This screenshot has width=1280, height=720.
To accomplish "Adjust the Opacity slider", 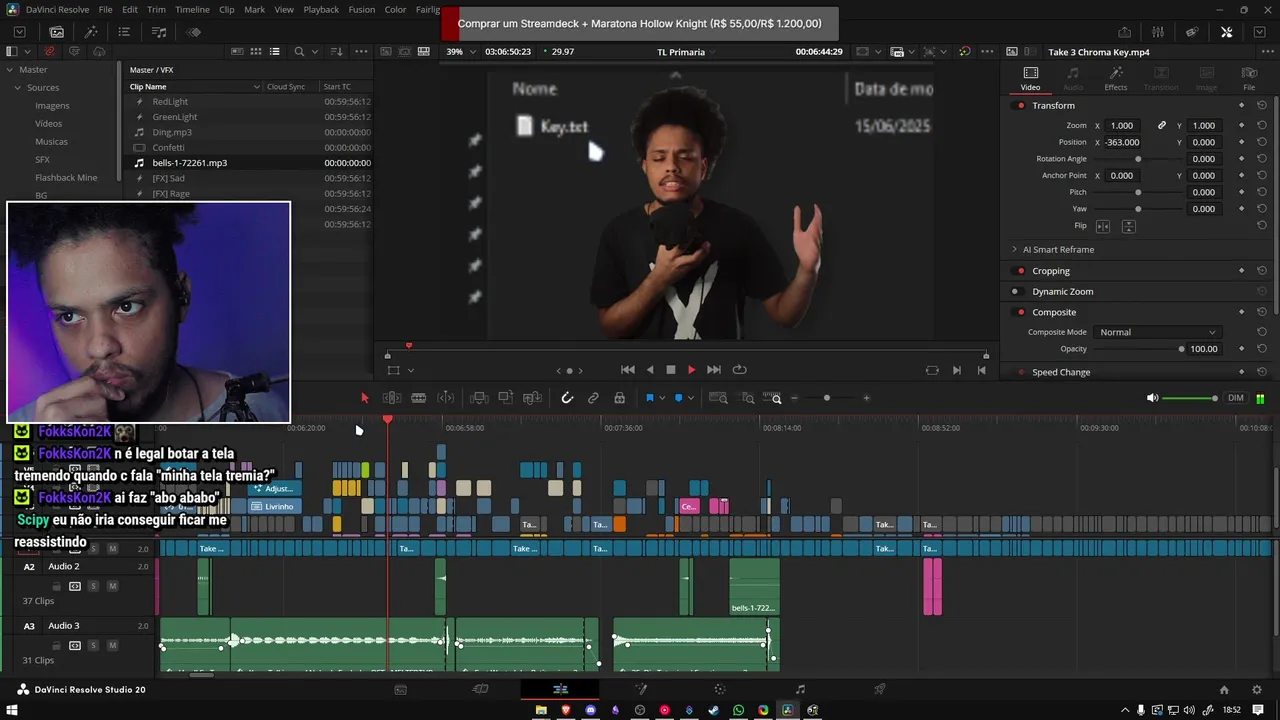I will click(x=1137, y=349).
